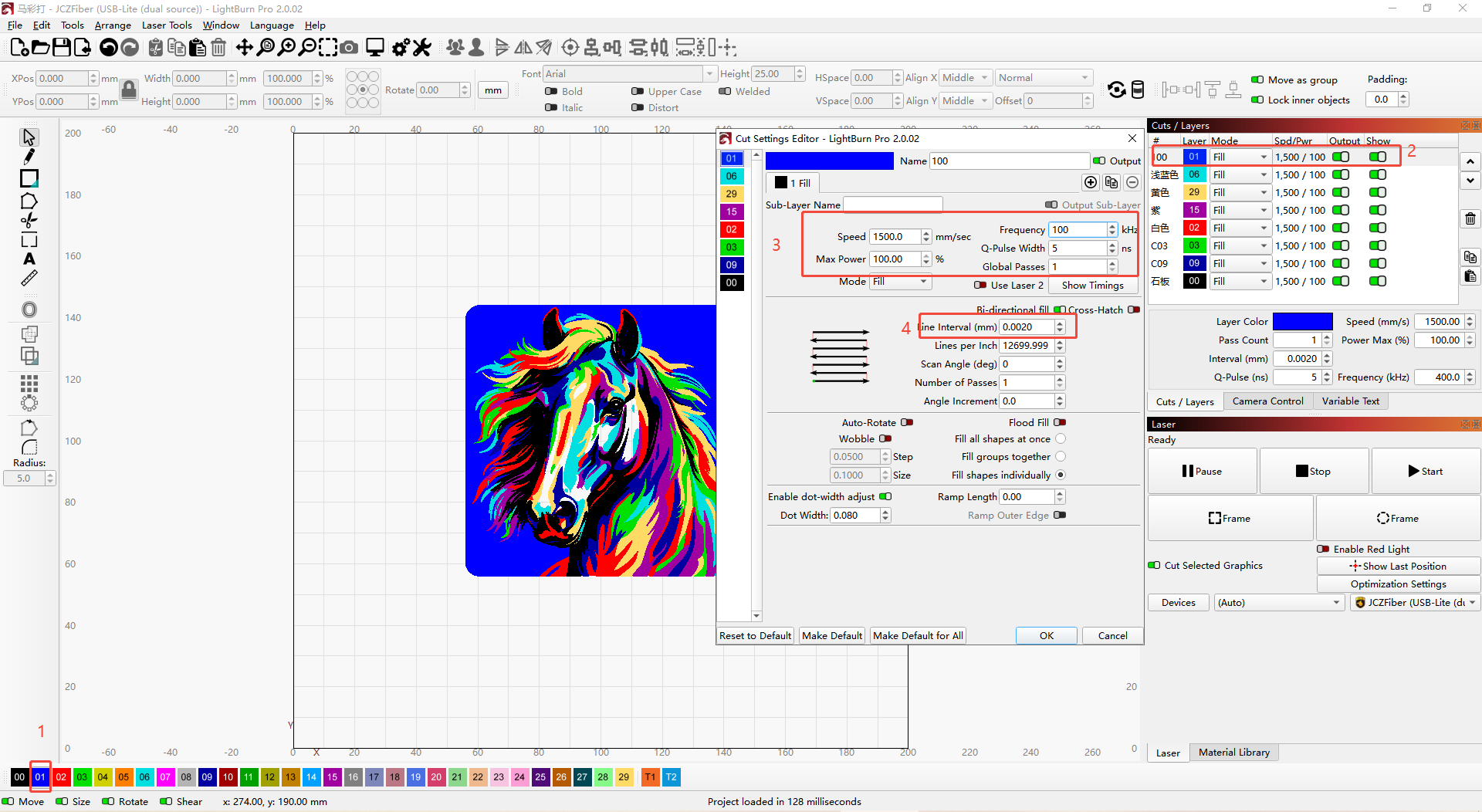1482x812 pixels.
Task: Click Reset to Default
Action: click(755, 635)
